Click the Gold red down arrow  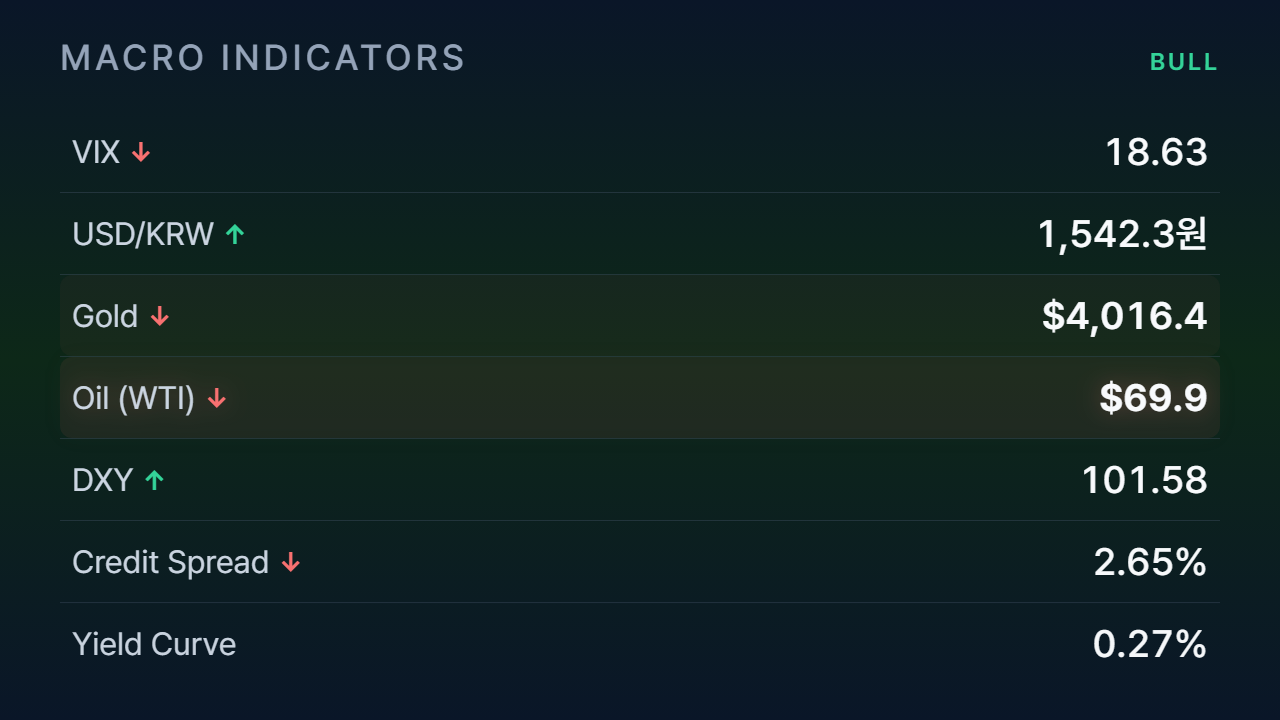click(x=160, y=316)
